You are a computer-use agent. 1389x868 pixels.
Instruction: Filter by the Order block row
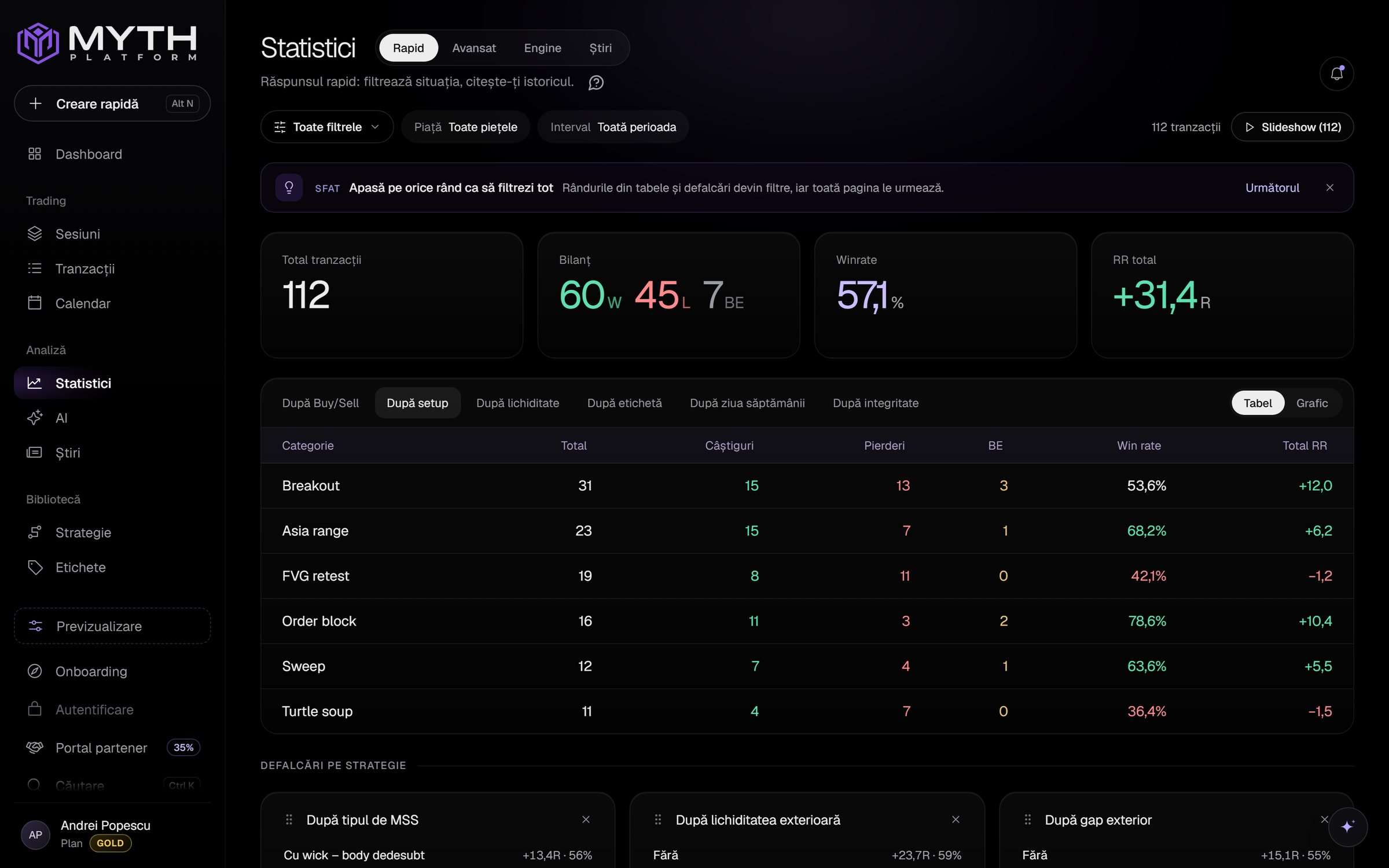point(807,621)
